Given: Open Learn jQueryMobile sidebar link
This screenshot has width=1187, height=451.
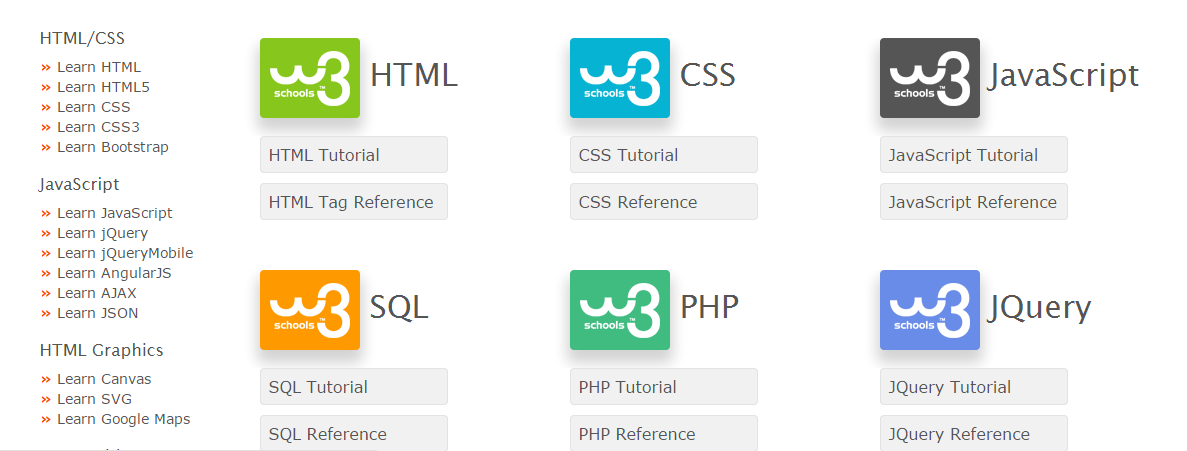Looking at the screenshot, I should tap(124, 253).
